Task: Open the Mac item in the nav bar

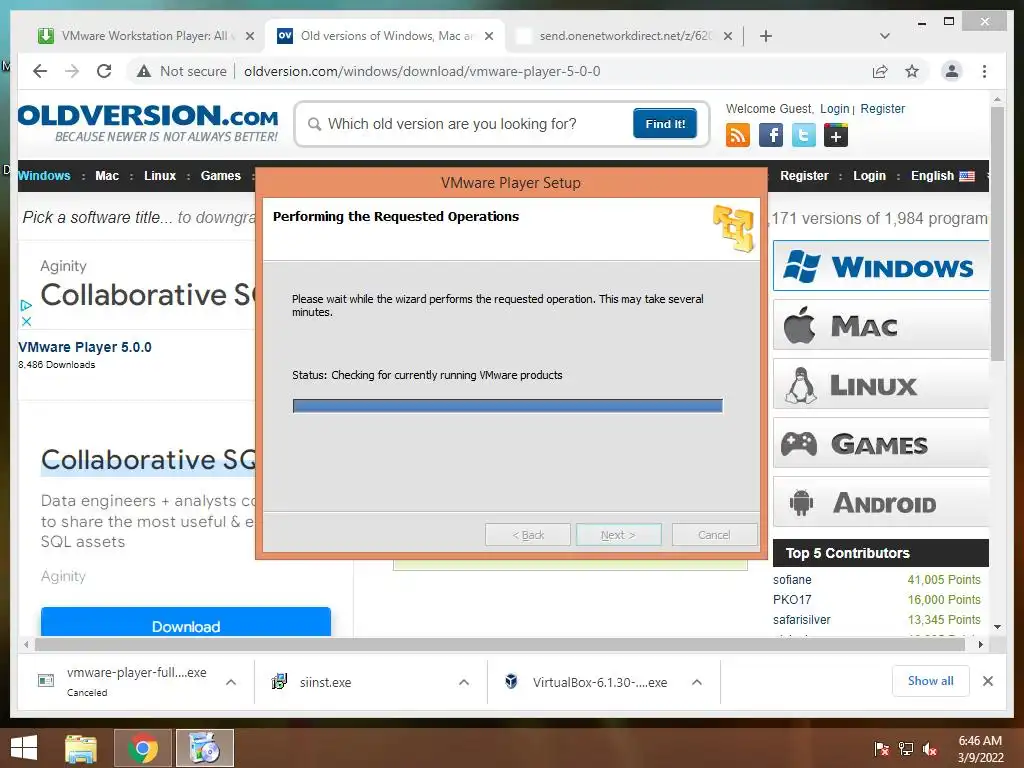Action: [107, 176]
